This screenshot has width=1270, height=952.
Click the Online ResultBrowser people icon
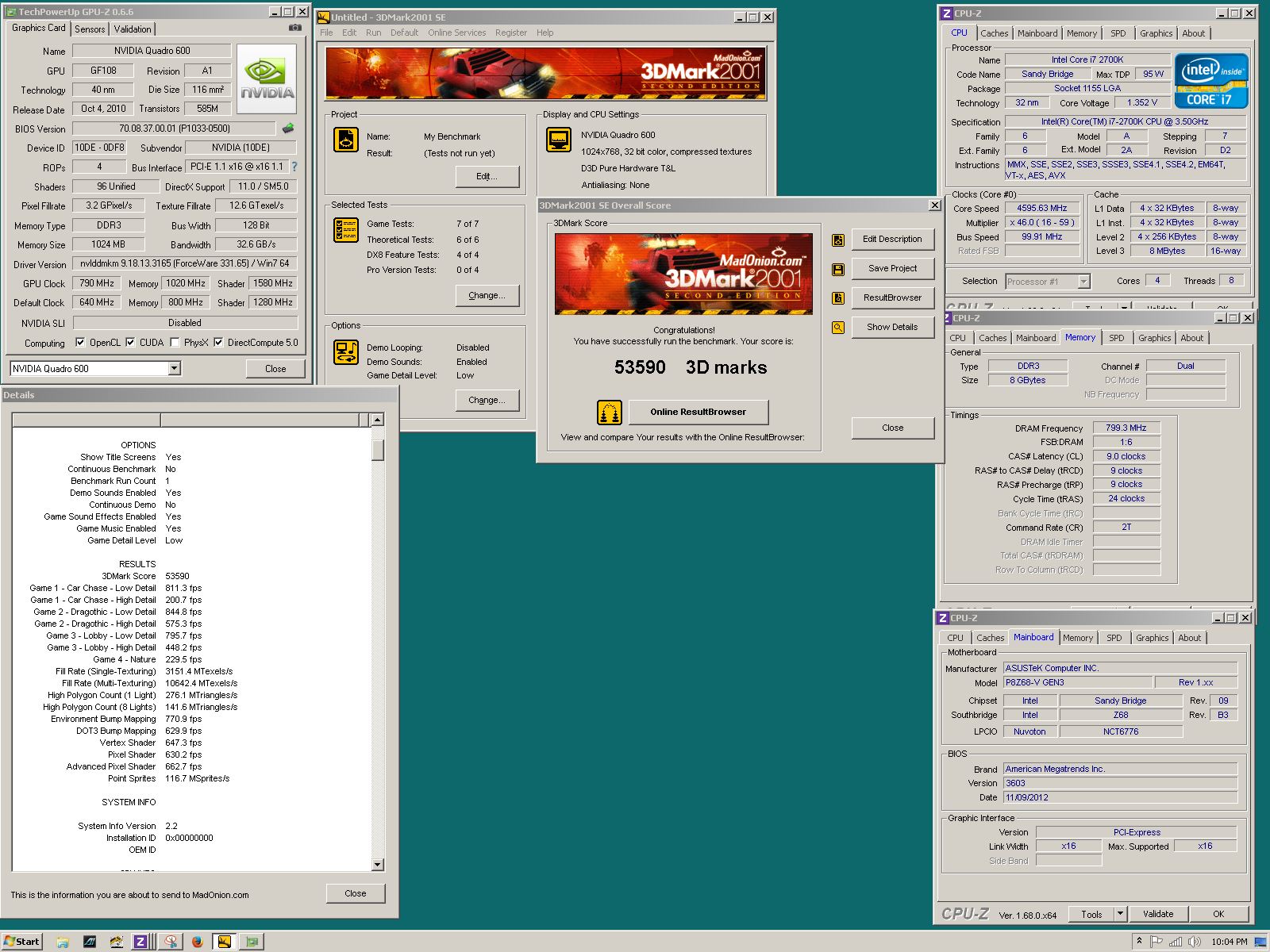(610, 413)
